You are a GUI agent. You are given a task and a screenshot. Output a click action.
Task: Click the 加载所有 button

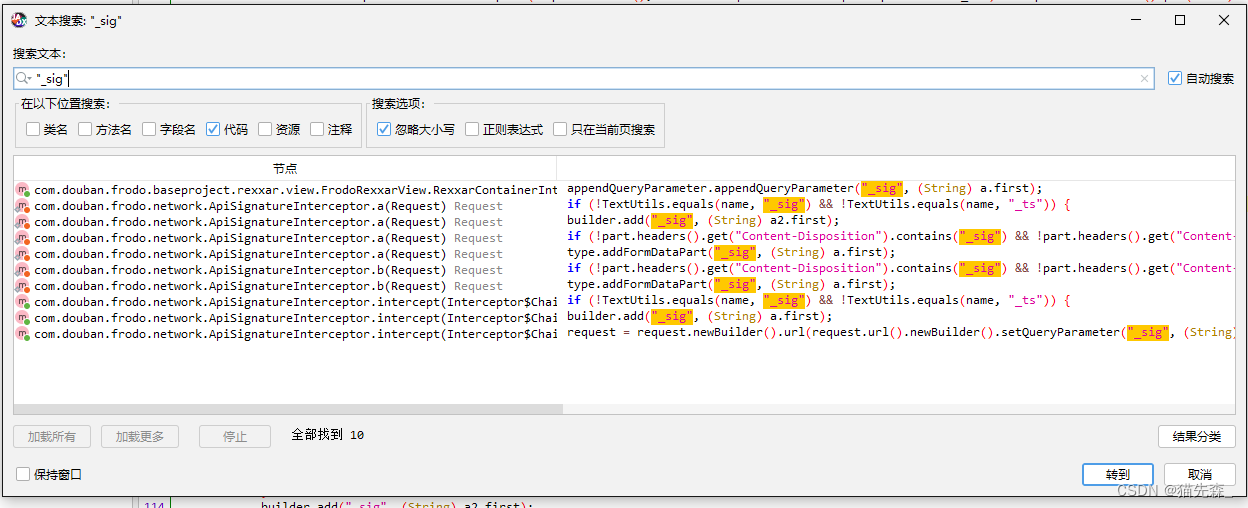52,436
